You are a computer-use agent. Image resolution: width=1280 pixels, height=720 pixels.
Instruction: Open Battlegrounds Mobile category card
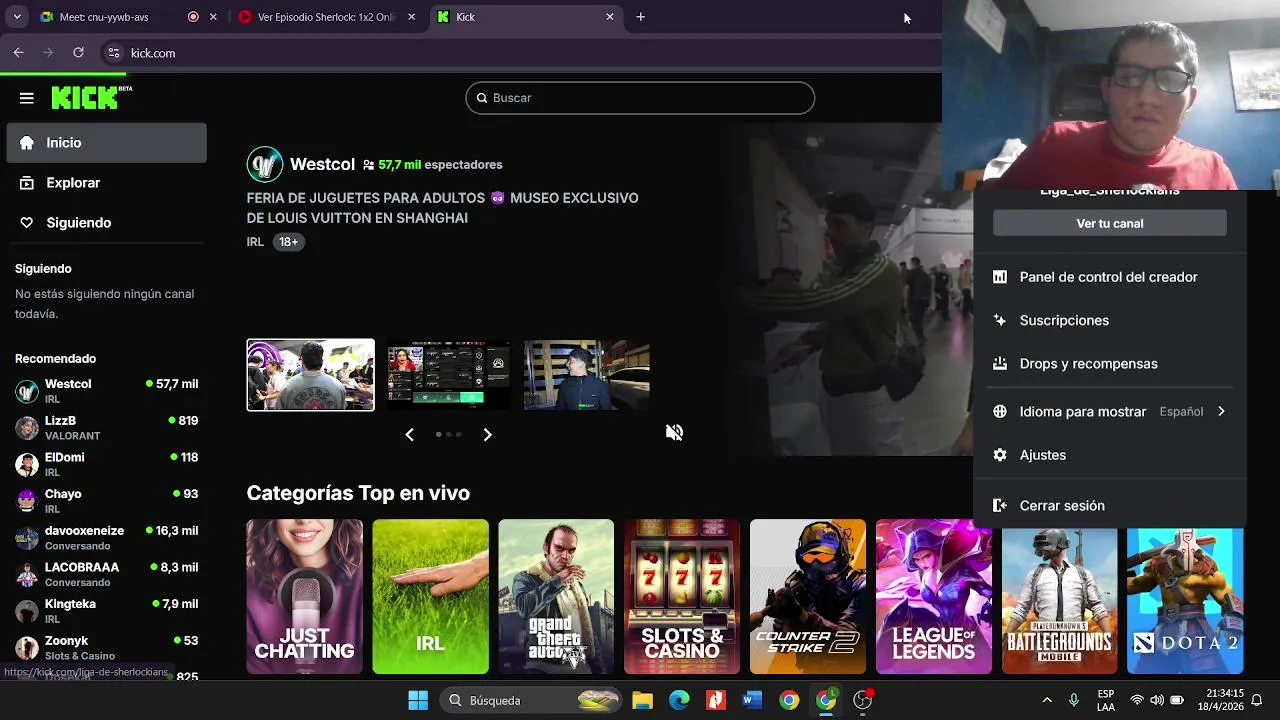tap(1059, 601)
